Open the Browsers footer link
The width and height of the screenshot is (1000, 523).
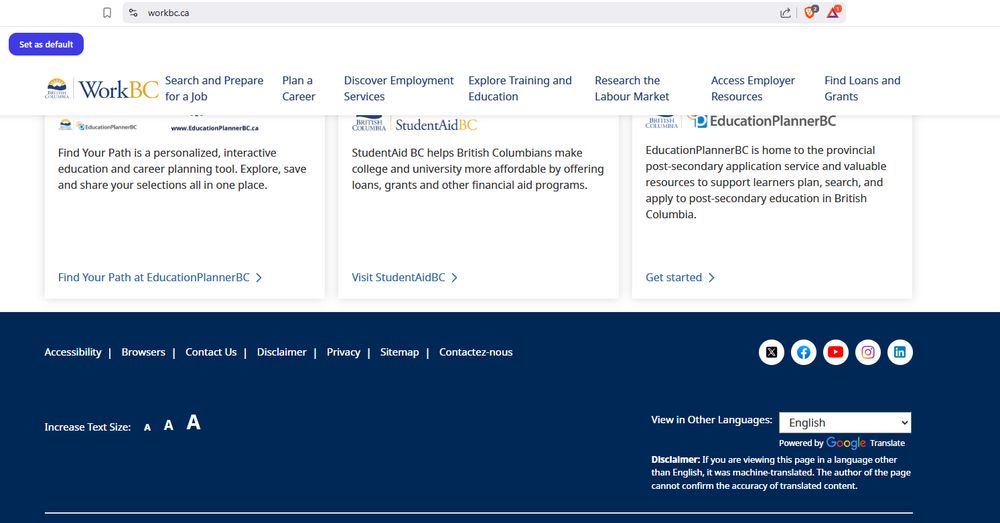[x=143, y=352]
